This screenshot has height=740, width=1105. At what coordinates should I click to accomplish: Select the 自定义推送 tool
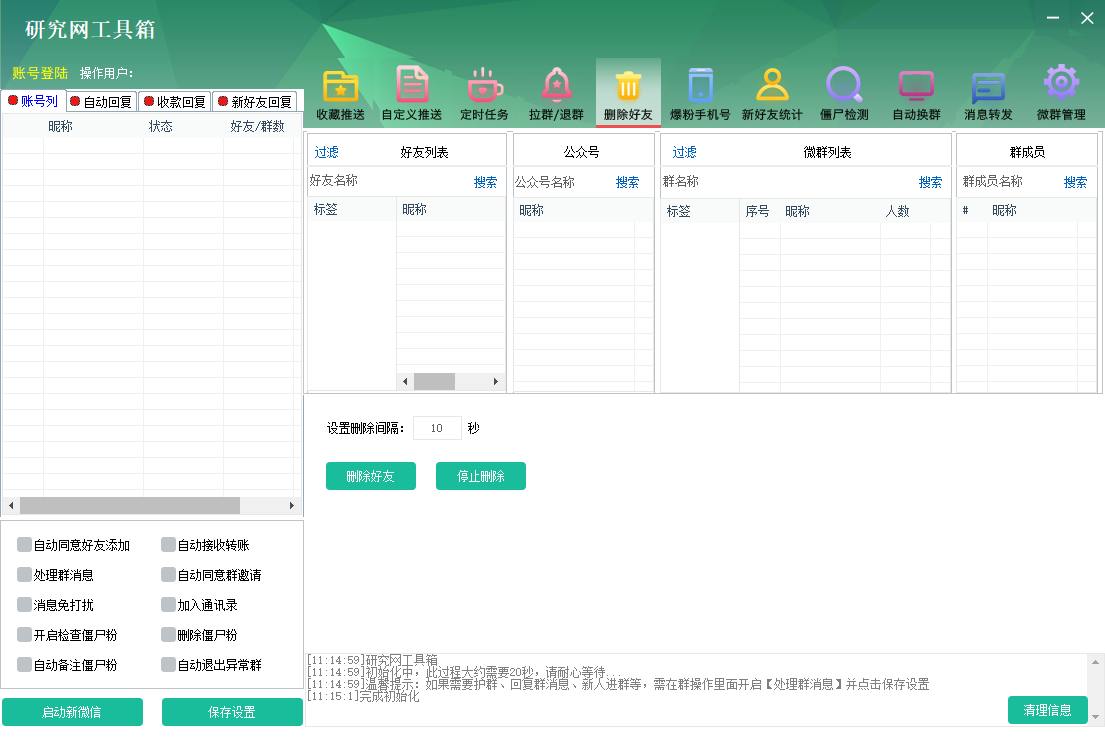pos(413,91)
